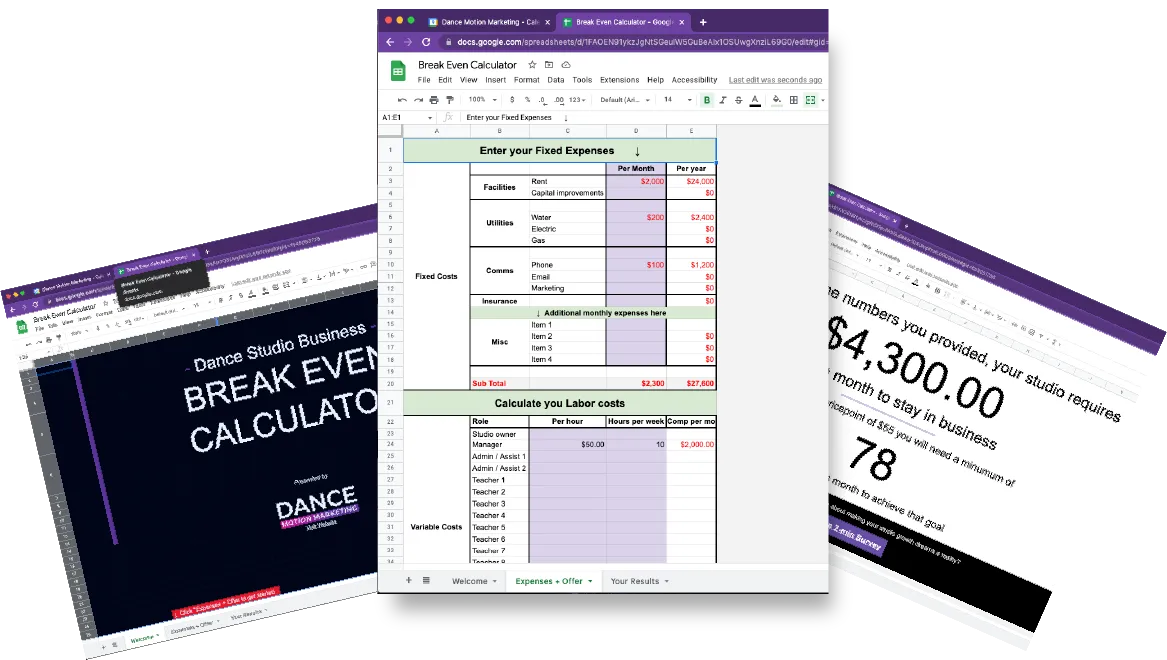
Task: Switch to the Welcome sheet tab
Action: tap(470, 581)
